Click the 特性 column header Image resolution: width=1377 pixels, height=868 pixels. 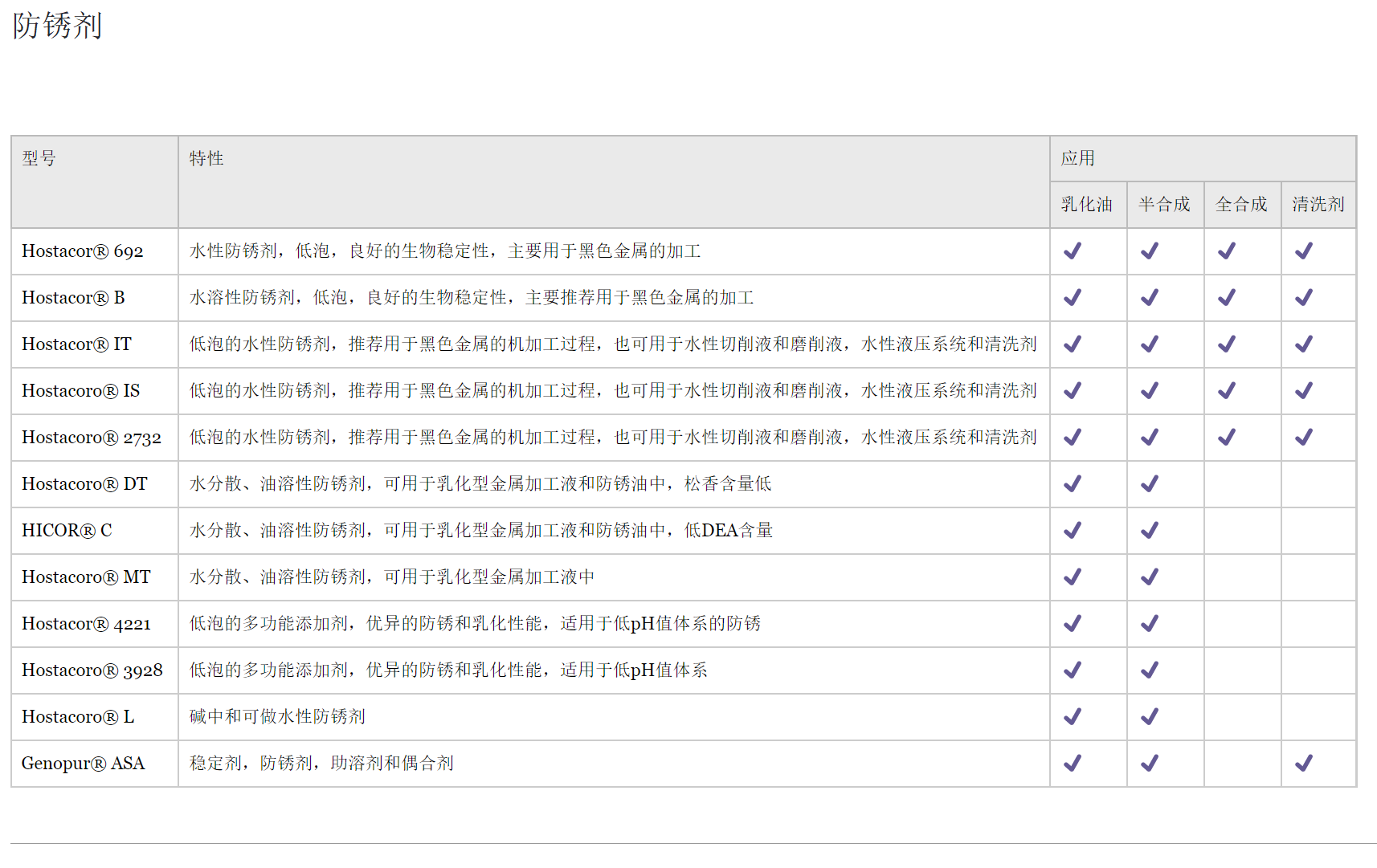click(206, 159)
